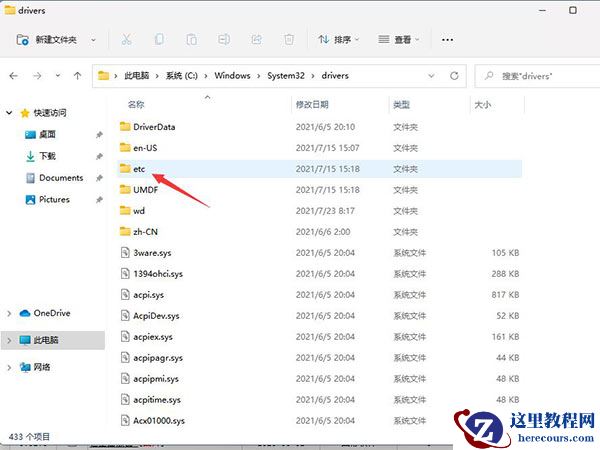Screen dimensions: 600x450
Task: Go back with the left arrow
Action: 14,76
